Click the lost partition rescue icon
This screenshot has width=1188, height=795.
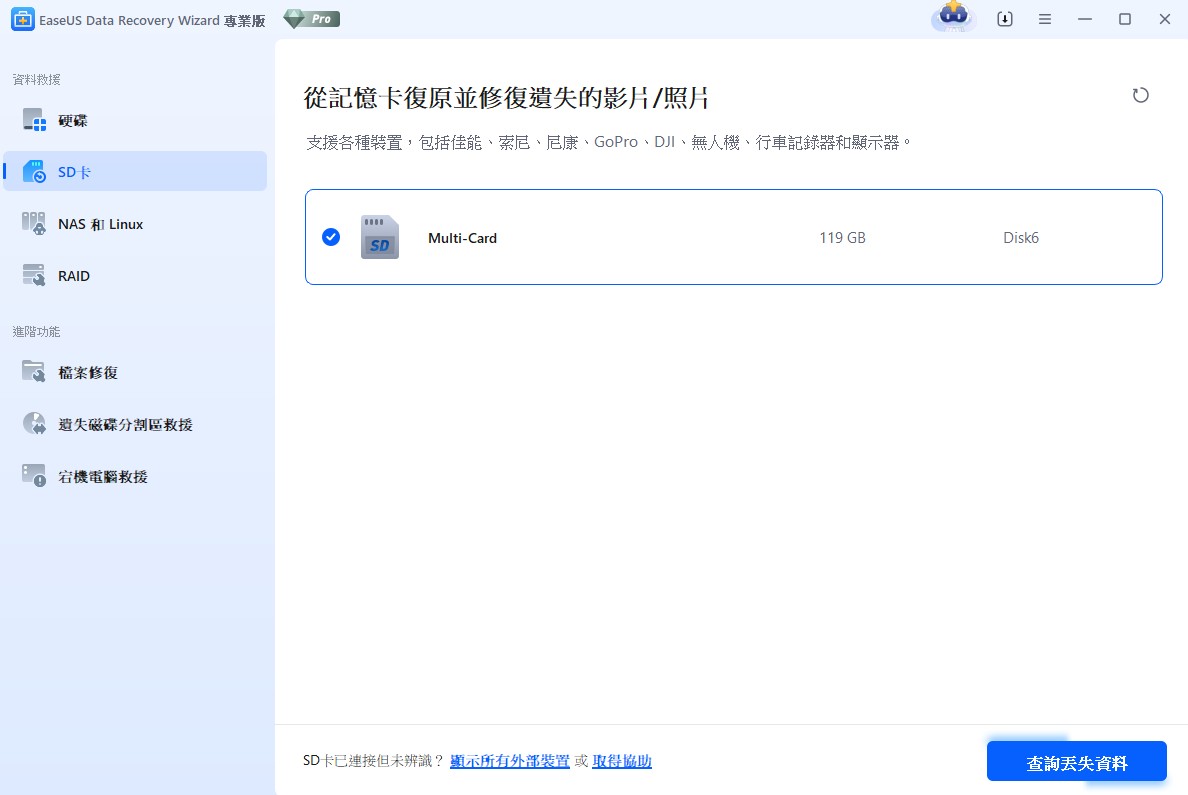click(34, 424)
